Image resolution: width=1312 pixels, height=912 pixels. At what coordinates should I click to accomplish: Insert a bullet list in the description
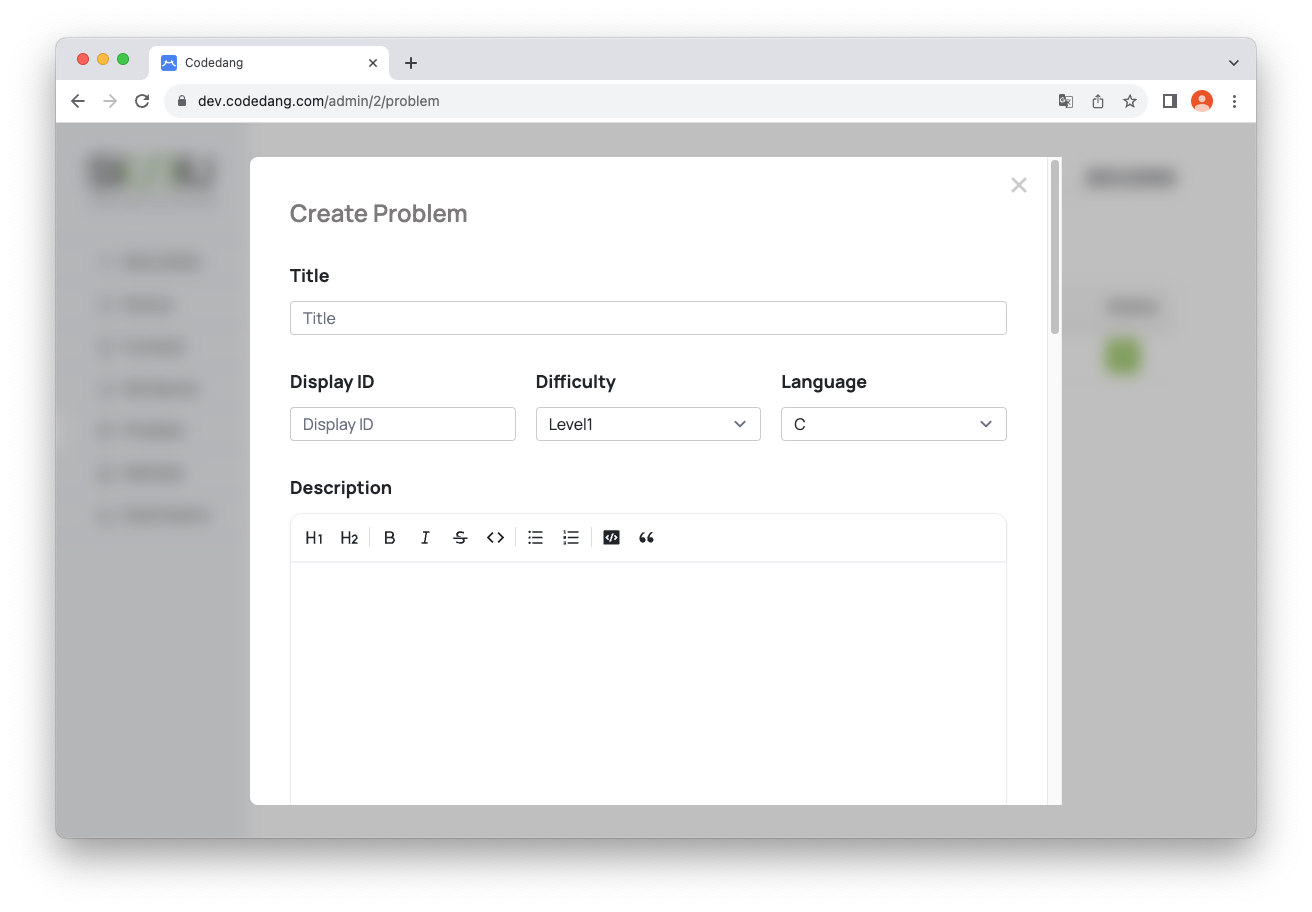[536, 538]
